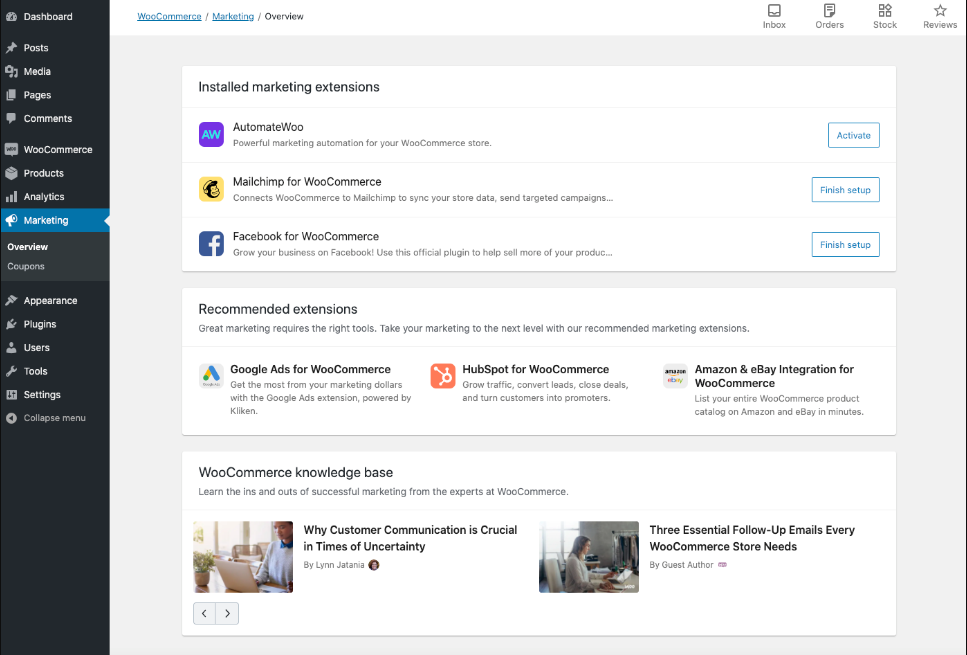Click the Dashboard gauge icon
967x655 pixels.
(11, 17)
